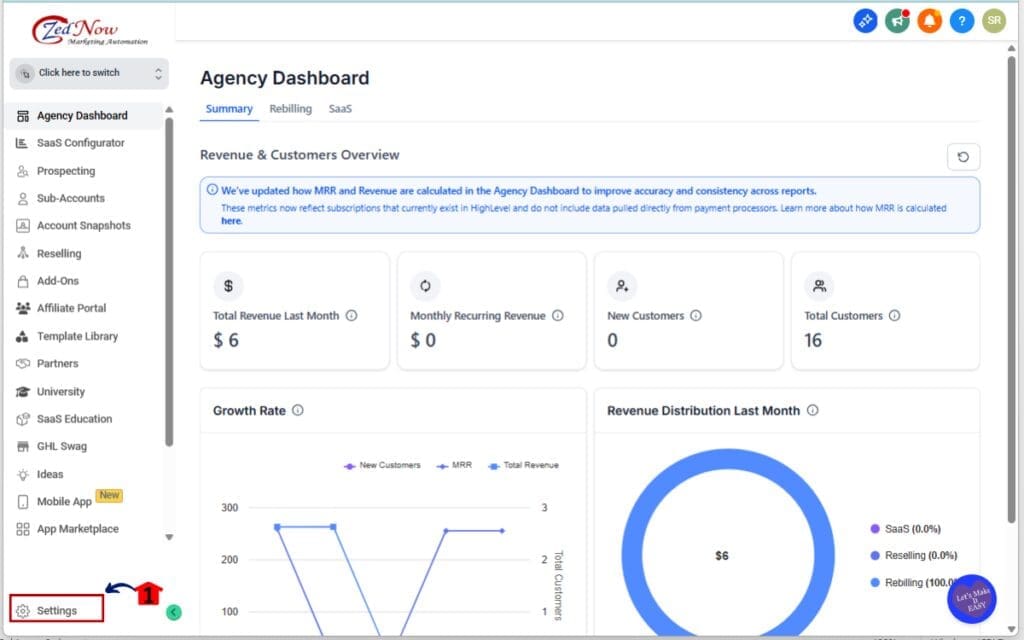
Task: Click info icon beside Total Customers
Action: 894,315
